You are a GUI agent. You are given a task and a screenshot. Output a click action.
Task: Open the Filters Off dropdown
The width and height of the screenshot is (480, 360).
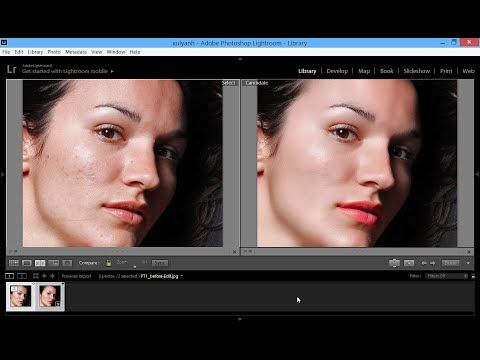tap(447, 276)
